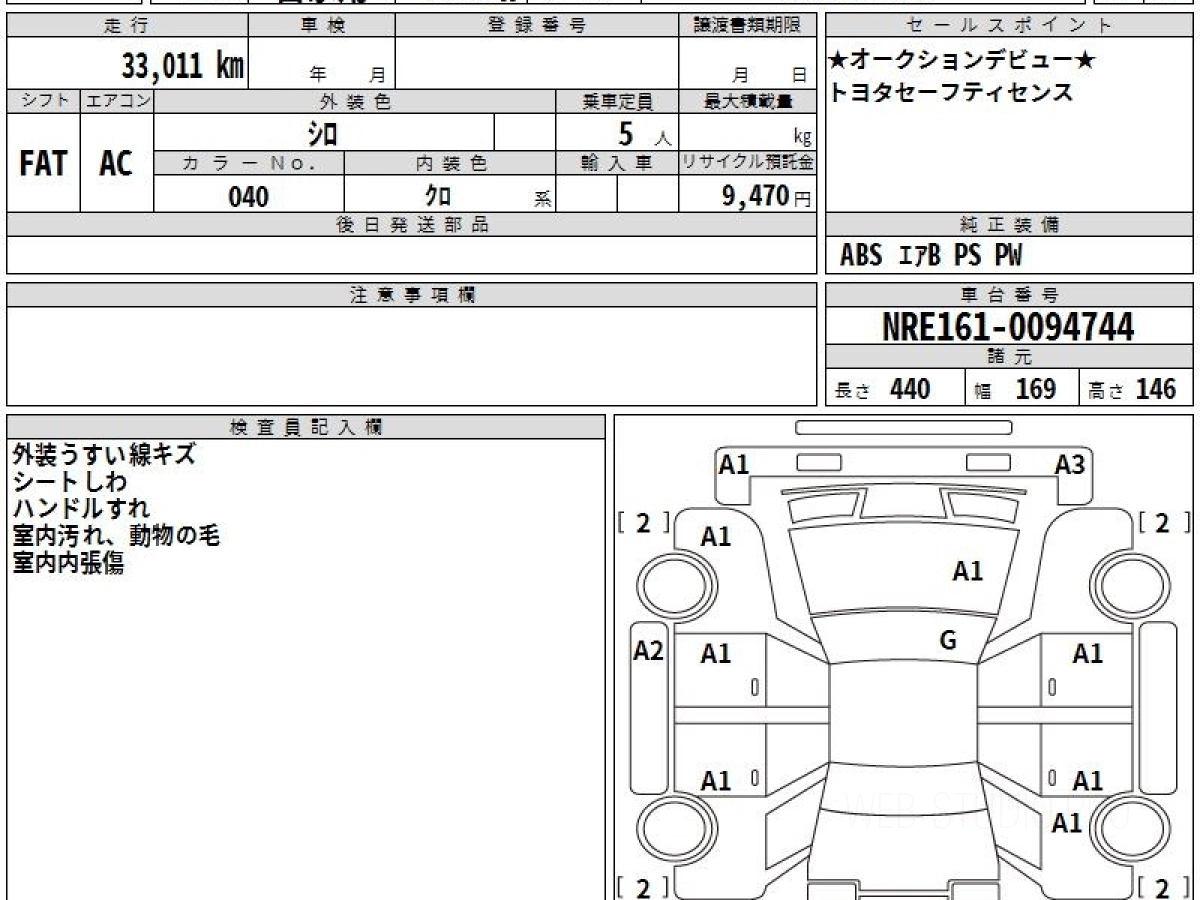
Task: Select the seating capacity value 5 人
Action: point(645,133)
